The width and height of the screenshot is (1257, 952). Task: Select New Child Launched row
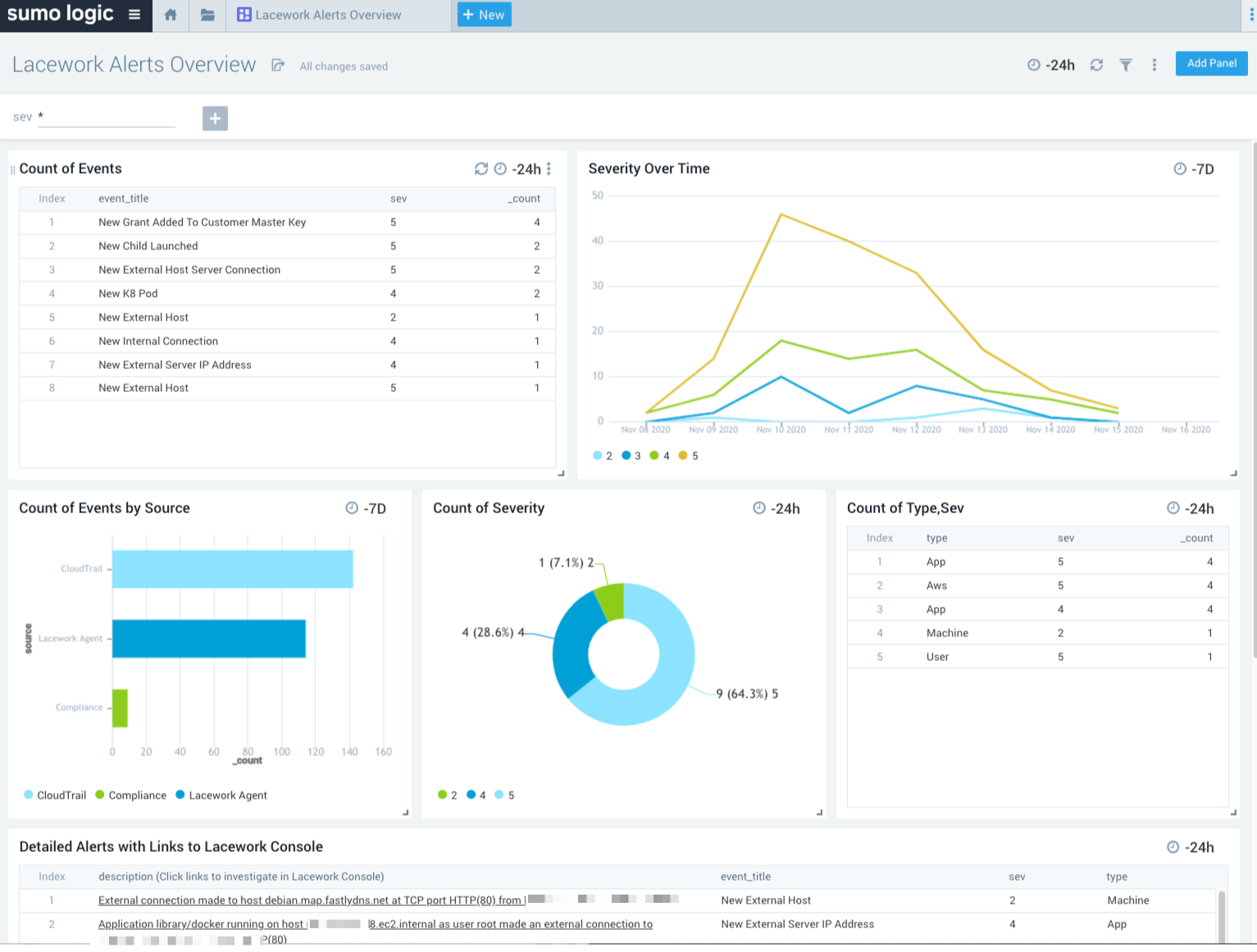287,246
